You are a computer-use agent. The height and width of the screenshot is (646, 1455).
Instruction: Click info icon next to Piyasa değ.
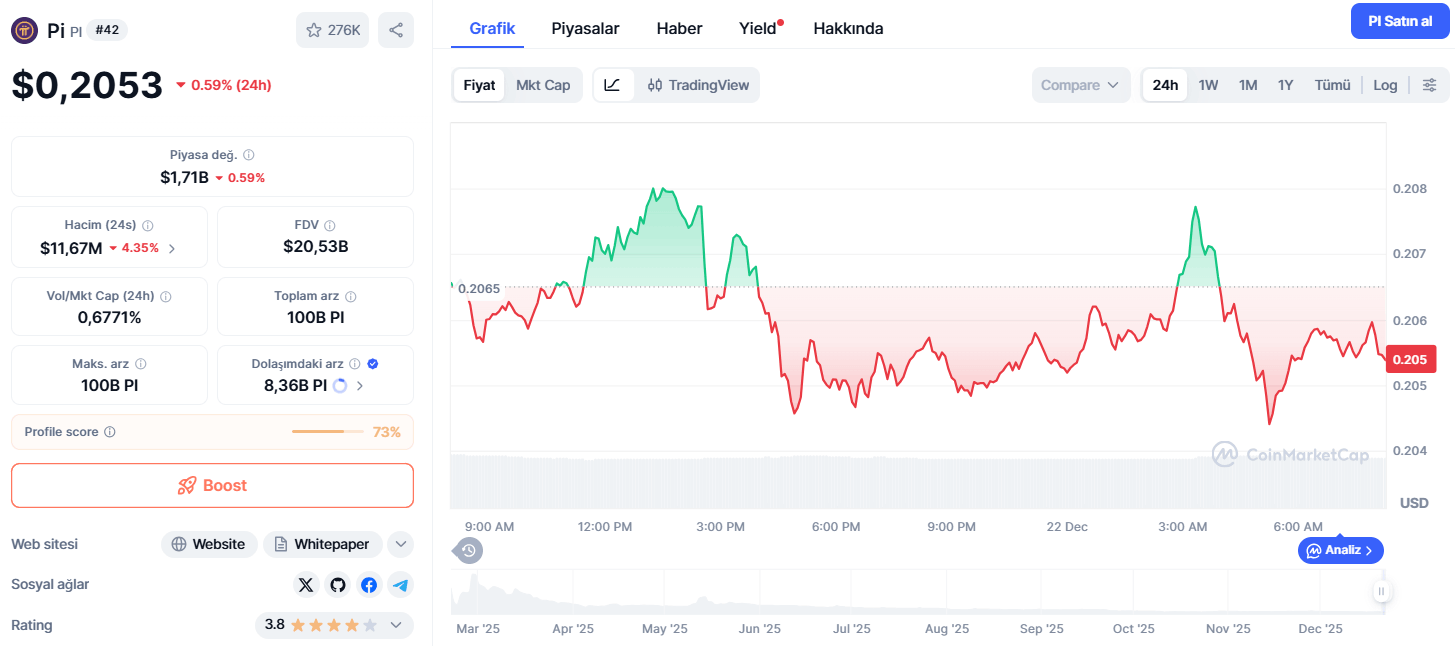click(249, 155)
